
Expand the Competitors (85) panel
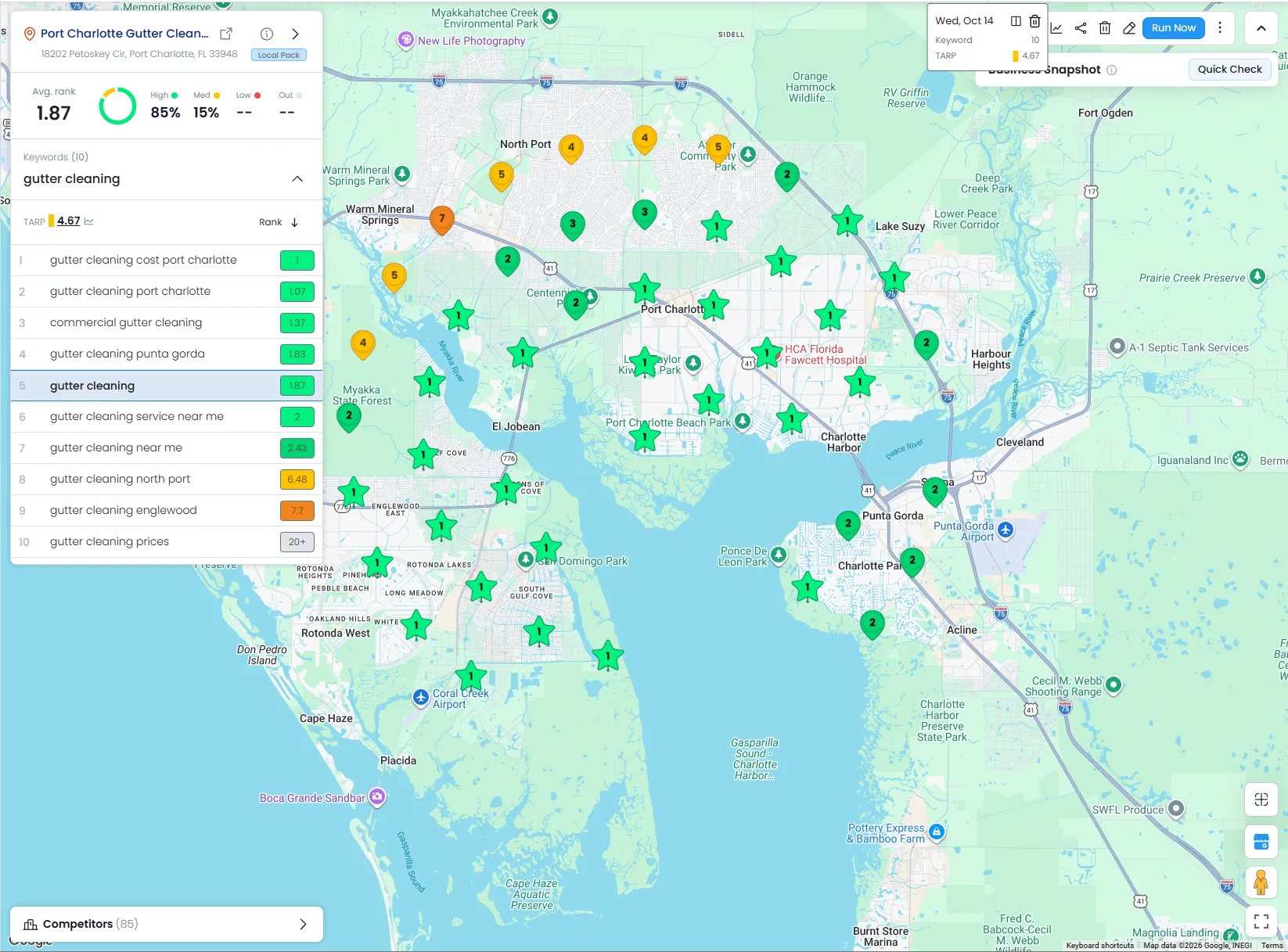point(167,924)
